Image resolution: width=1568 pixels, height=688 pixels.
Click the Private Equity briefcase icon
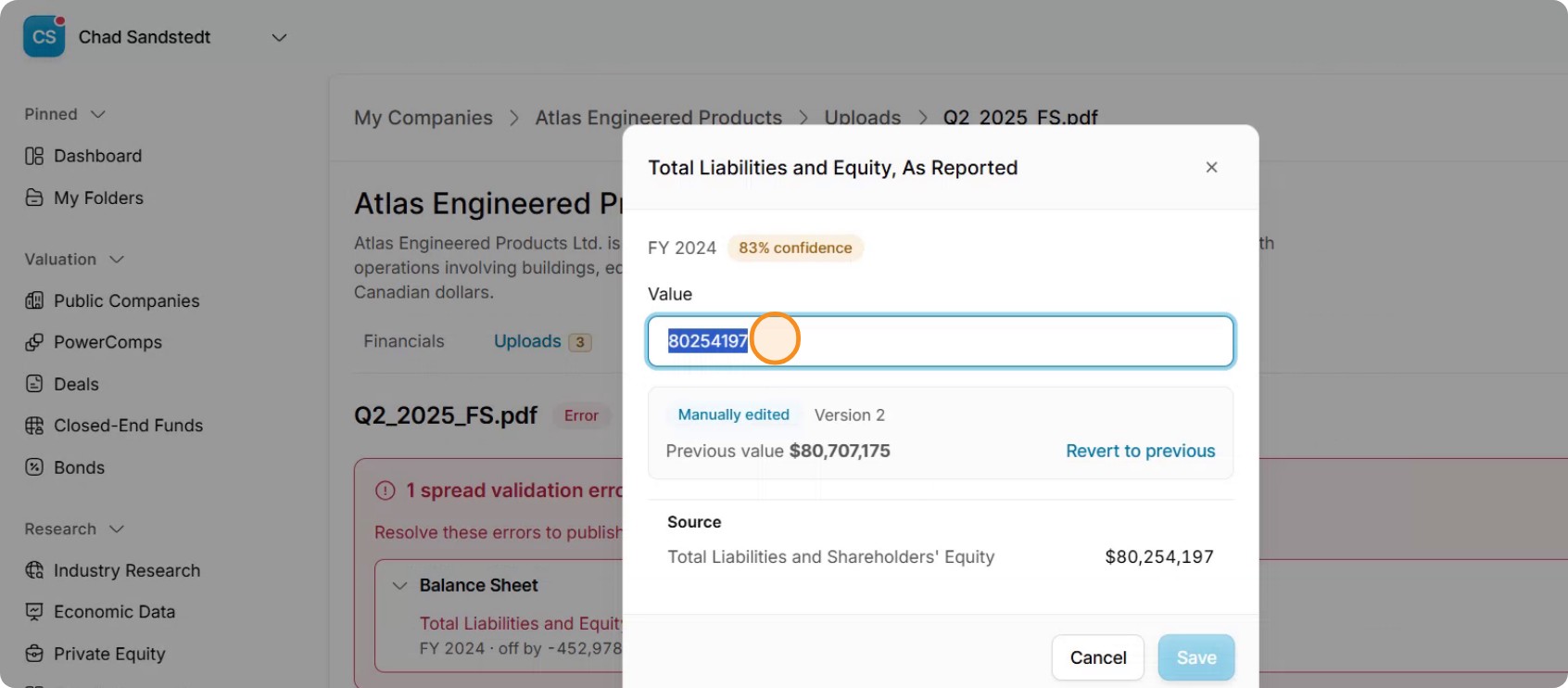(34, 654)
